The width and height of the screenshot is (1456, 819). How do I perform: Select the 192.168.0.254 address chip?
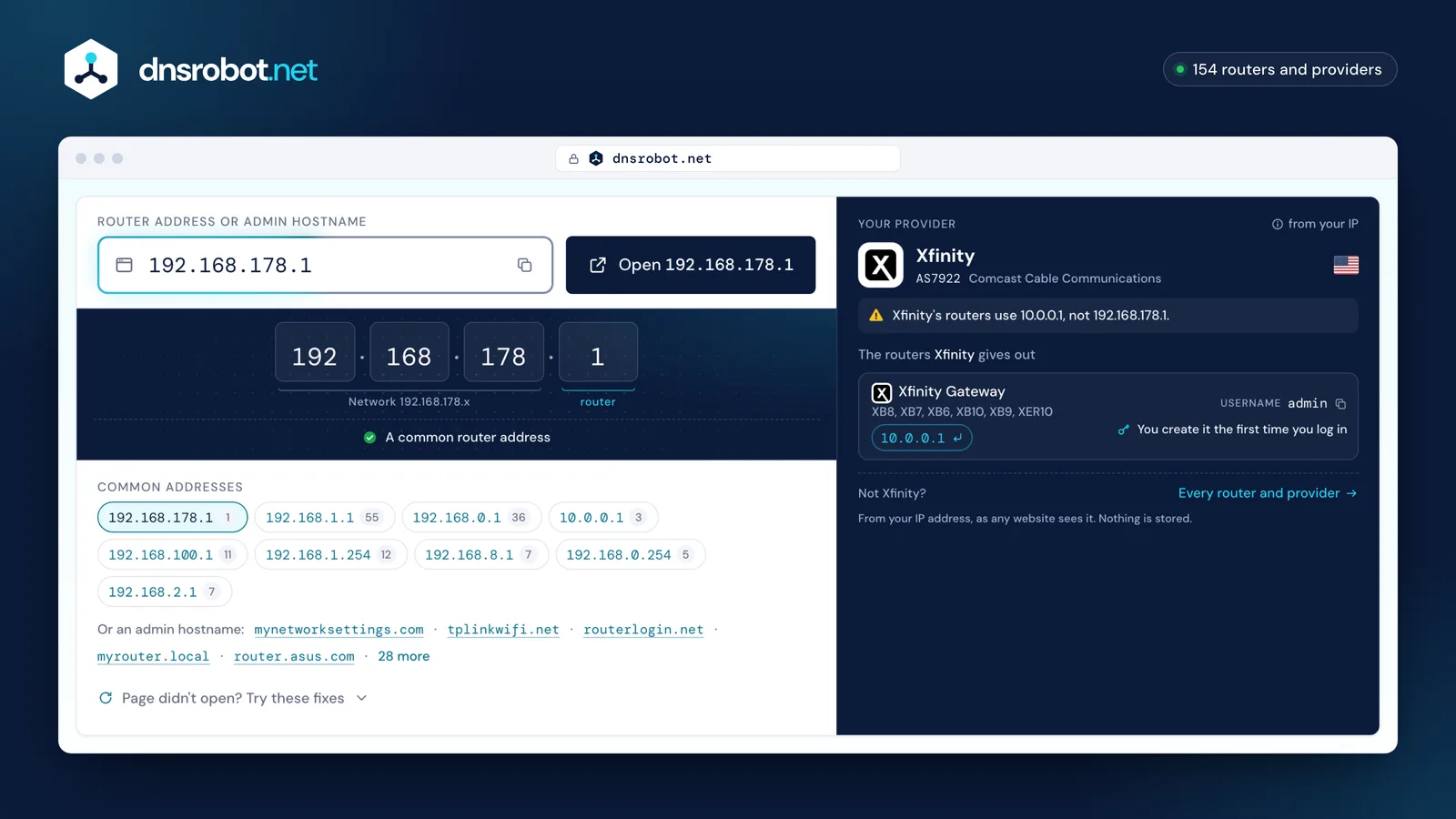pos(631,555)
